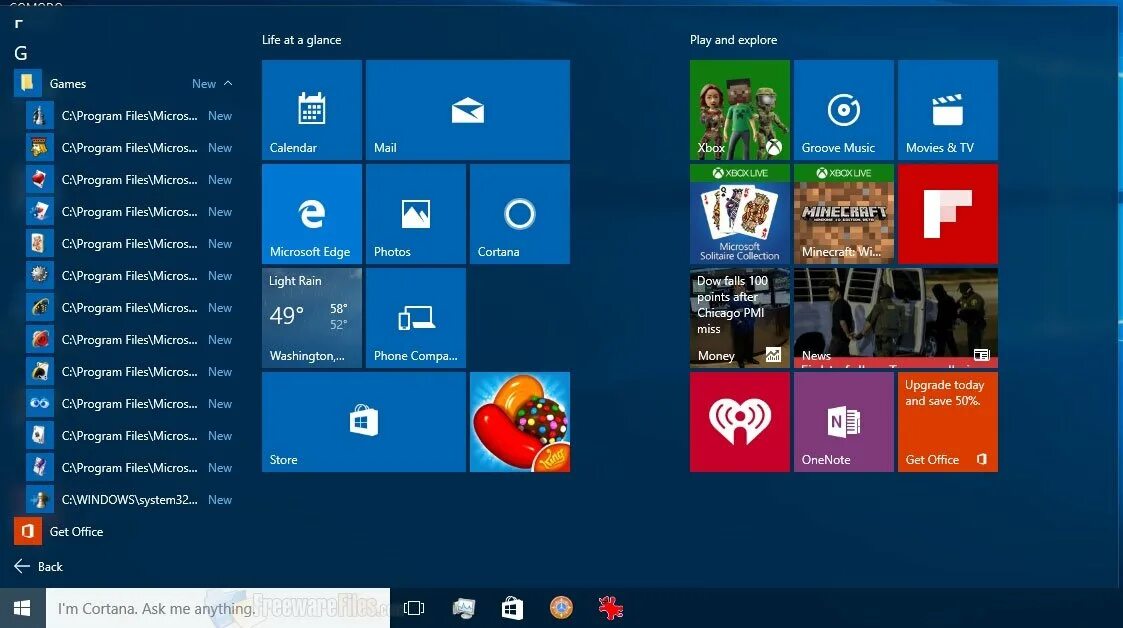
Task: Launch the Minecraft tile
Action: 844,213
